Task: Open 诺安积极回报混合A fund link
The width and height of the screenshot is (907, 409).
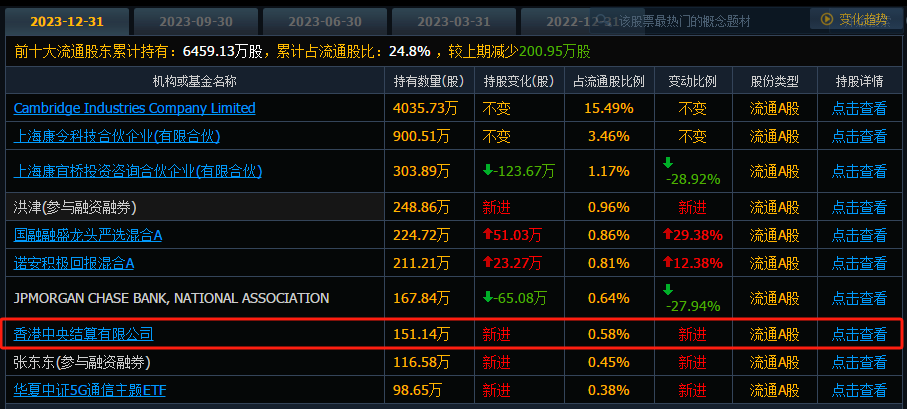Action: [73, 263]
